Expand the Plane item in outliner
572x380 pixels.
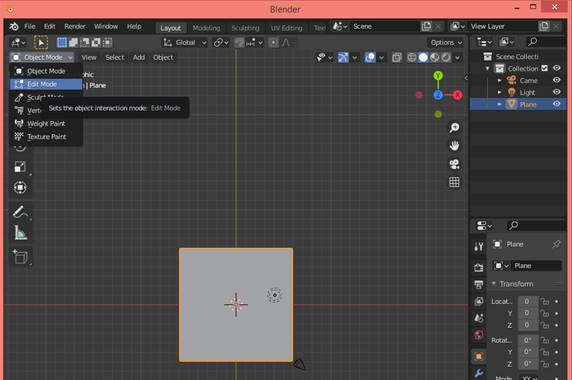[x=499, y=105]
